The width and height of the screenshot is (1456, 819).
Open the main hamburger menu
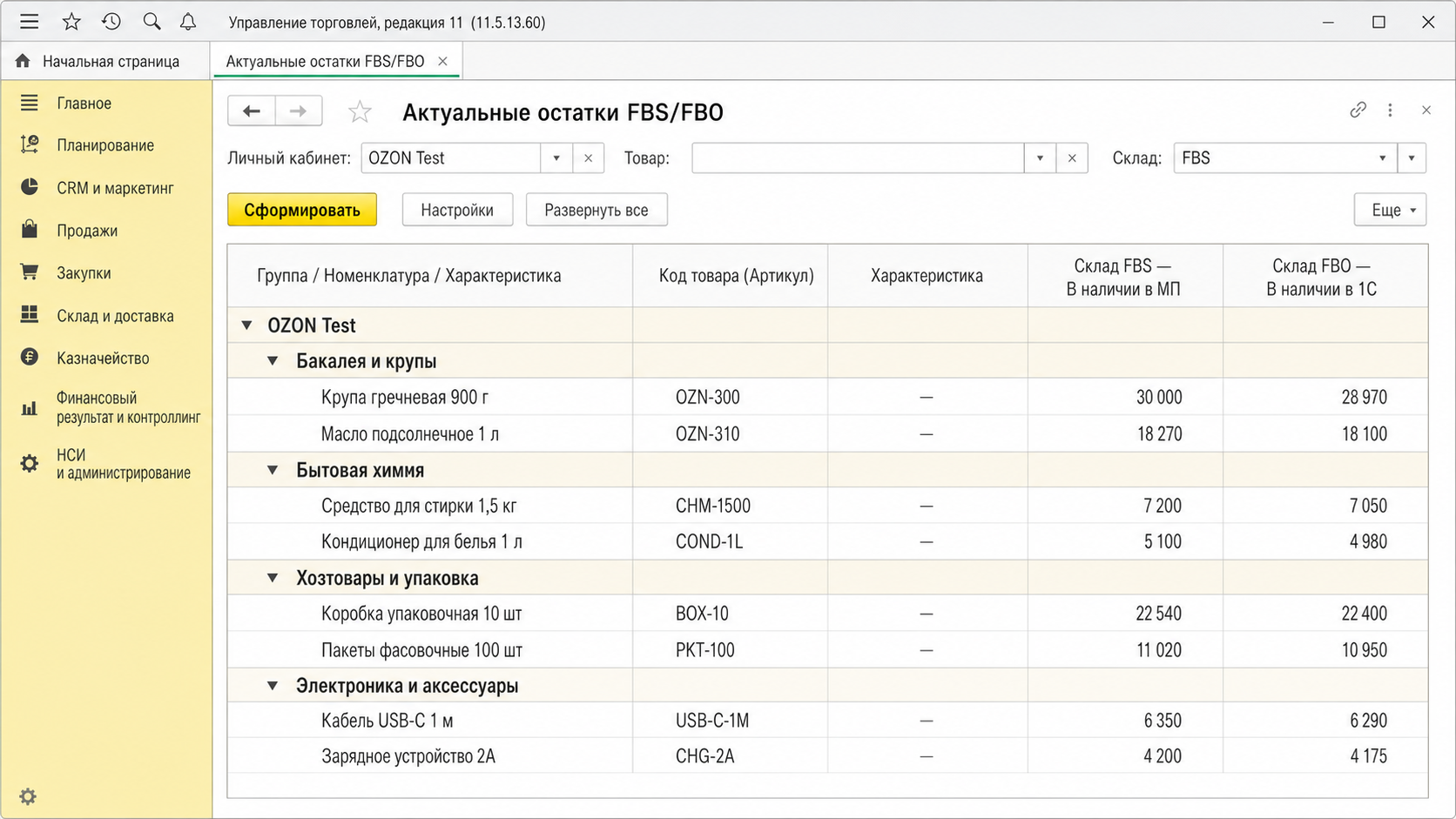pos(29,22)
